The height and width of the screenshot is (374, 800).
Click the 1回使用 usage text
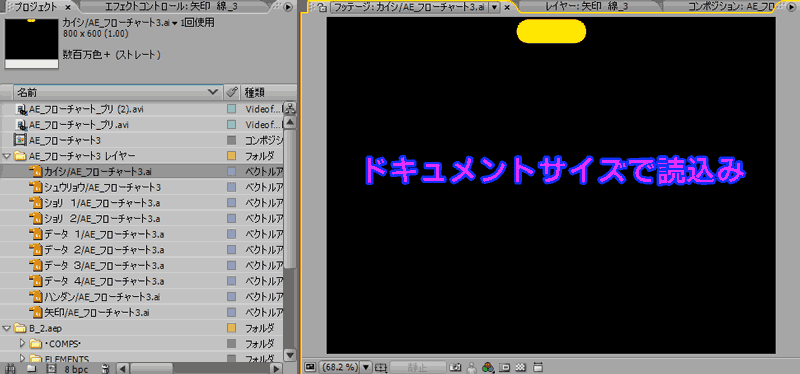(x=197, y=23)
